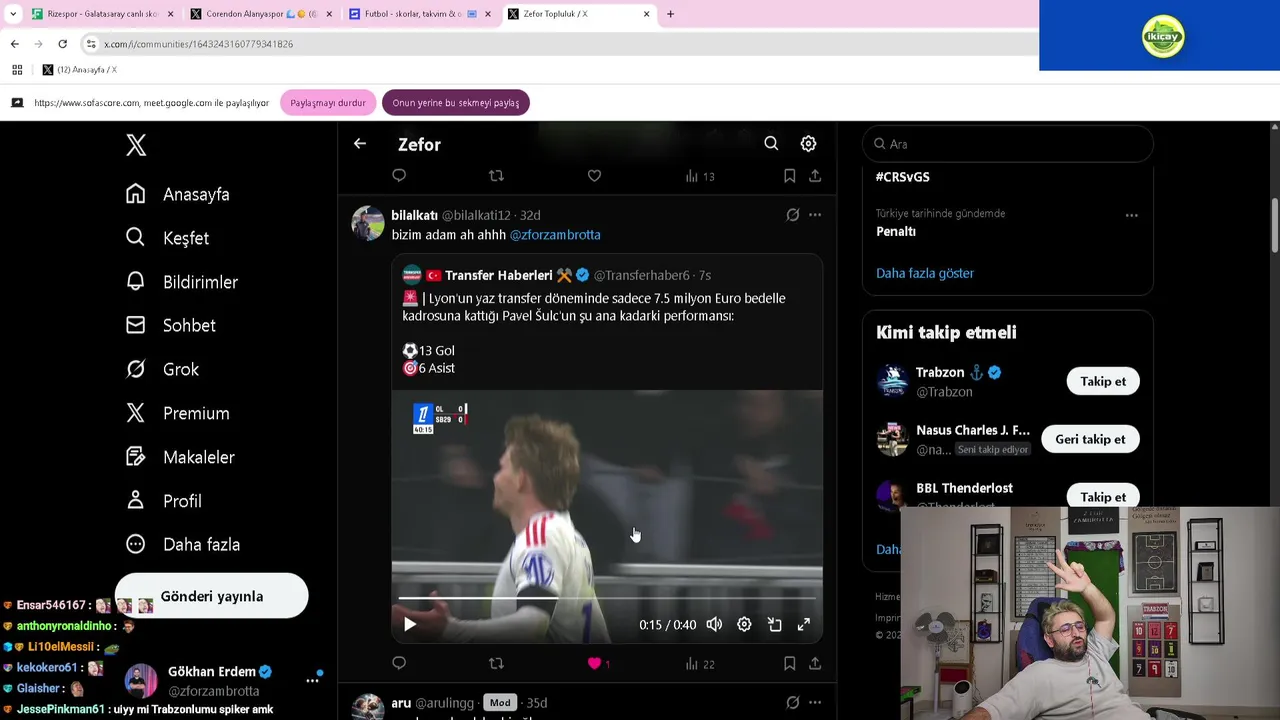Bookmark bilalkatı post
This screenshot has width=1280, height=720.
click(x=789, y=663)
